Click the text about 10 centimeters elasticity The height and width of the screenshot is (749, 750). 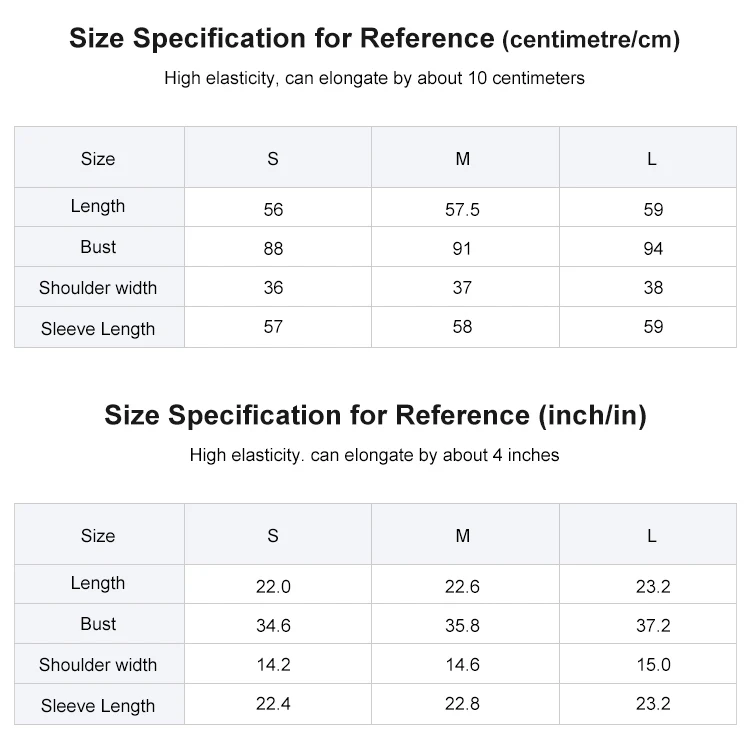[375, 78]
